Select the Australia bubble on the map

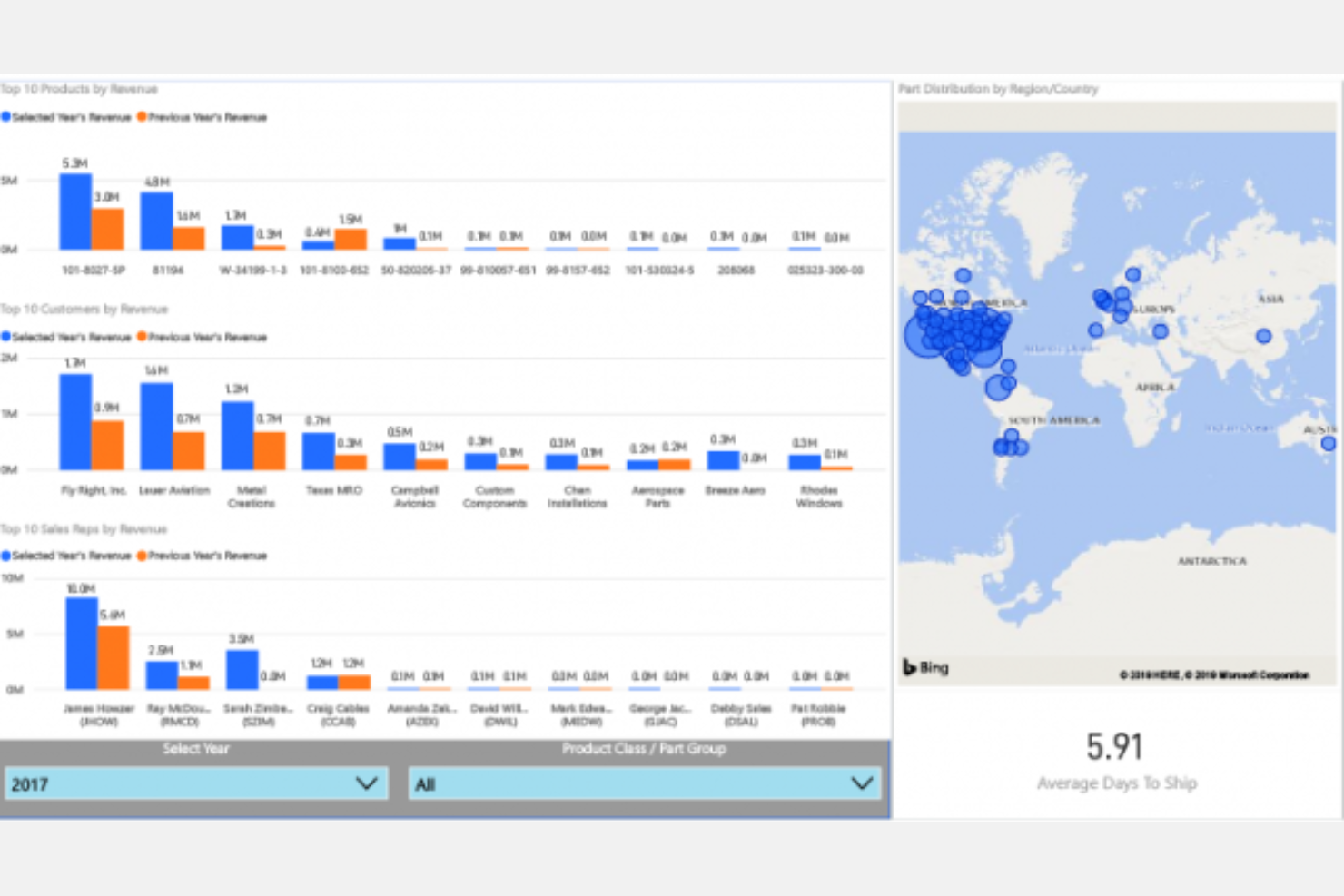[x=1329, y=444]
